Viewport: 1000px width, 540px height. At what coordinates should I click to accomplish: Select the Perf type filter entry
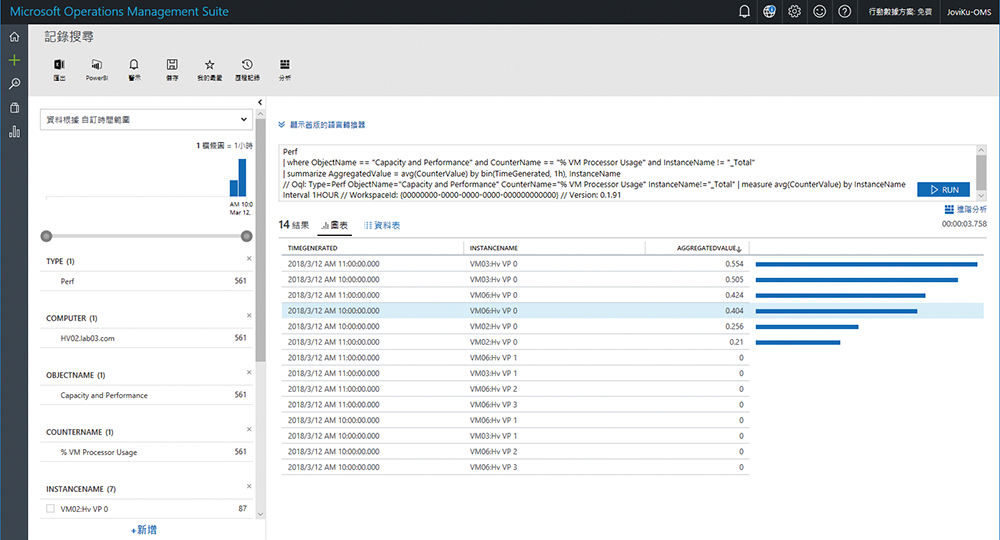coord(146,281)
